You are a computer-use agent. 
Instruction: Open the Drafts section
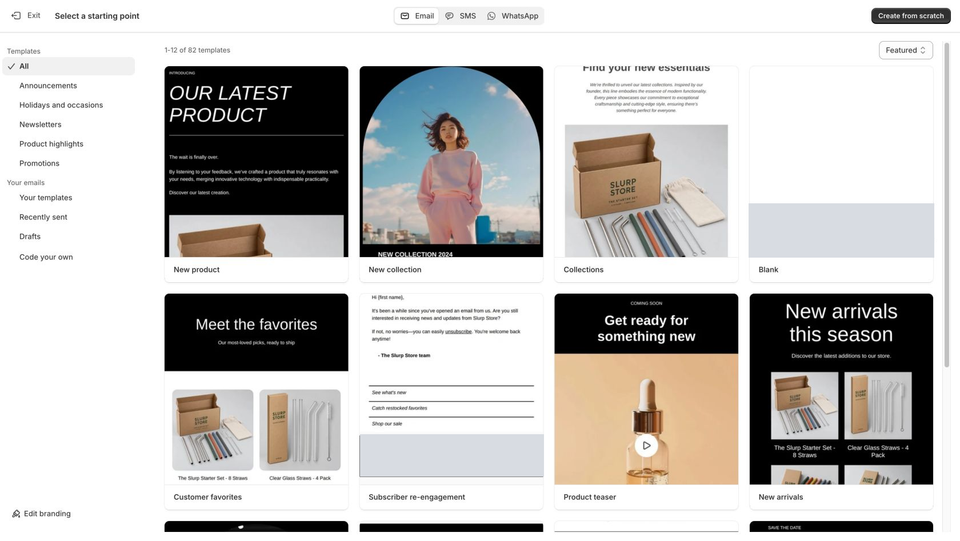click(x=29, y=236)
